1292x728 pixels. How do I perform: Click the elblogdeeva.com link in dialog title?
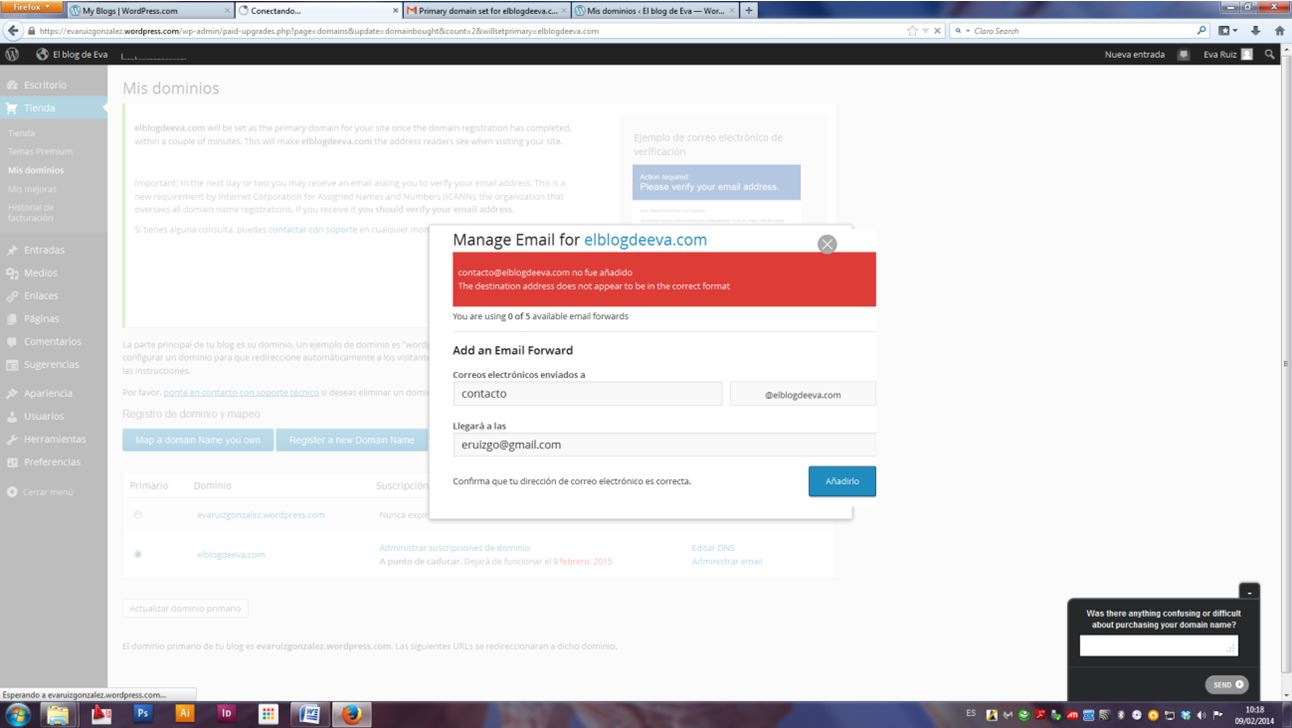point(645,240)
